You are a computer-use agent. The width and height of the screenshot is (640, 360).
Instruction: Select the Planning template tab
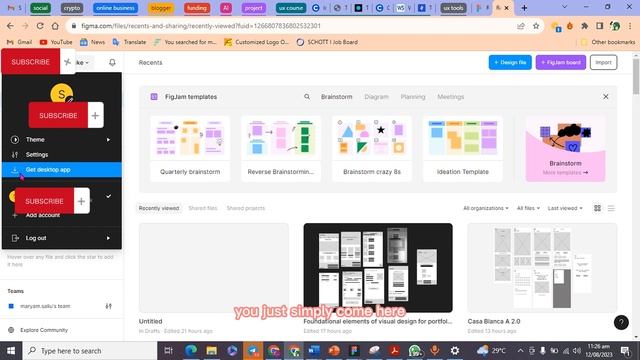(x=413, y=97)
